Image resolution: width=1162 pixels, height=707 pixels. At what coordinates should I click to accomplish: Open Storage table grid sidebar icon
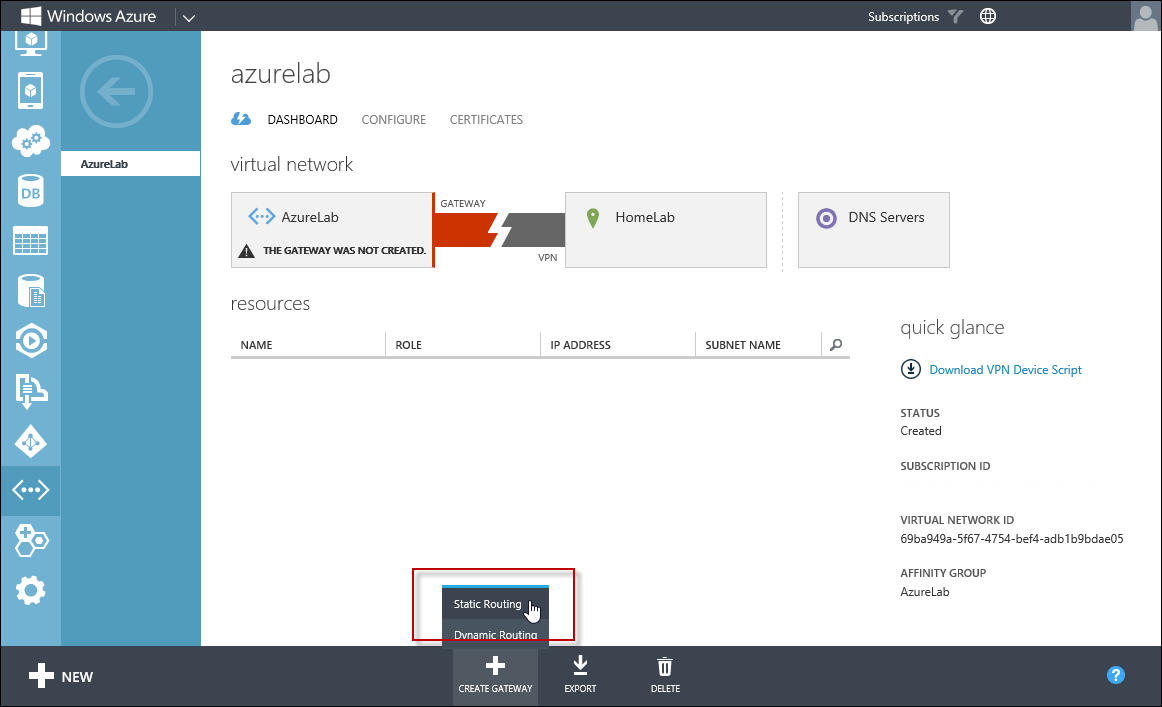[30, 241]
